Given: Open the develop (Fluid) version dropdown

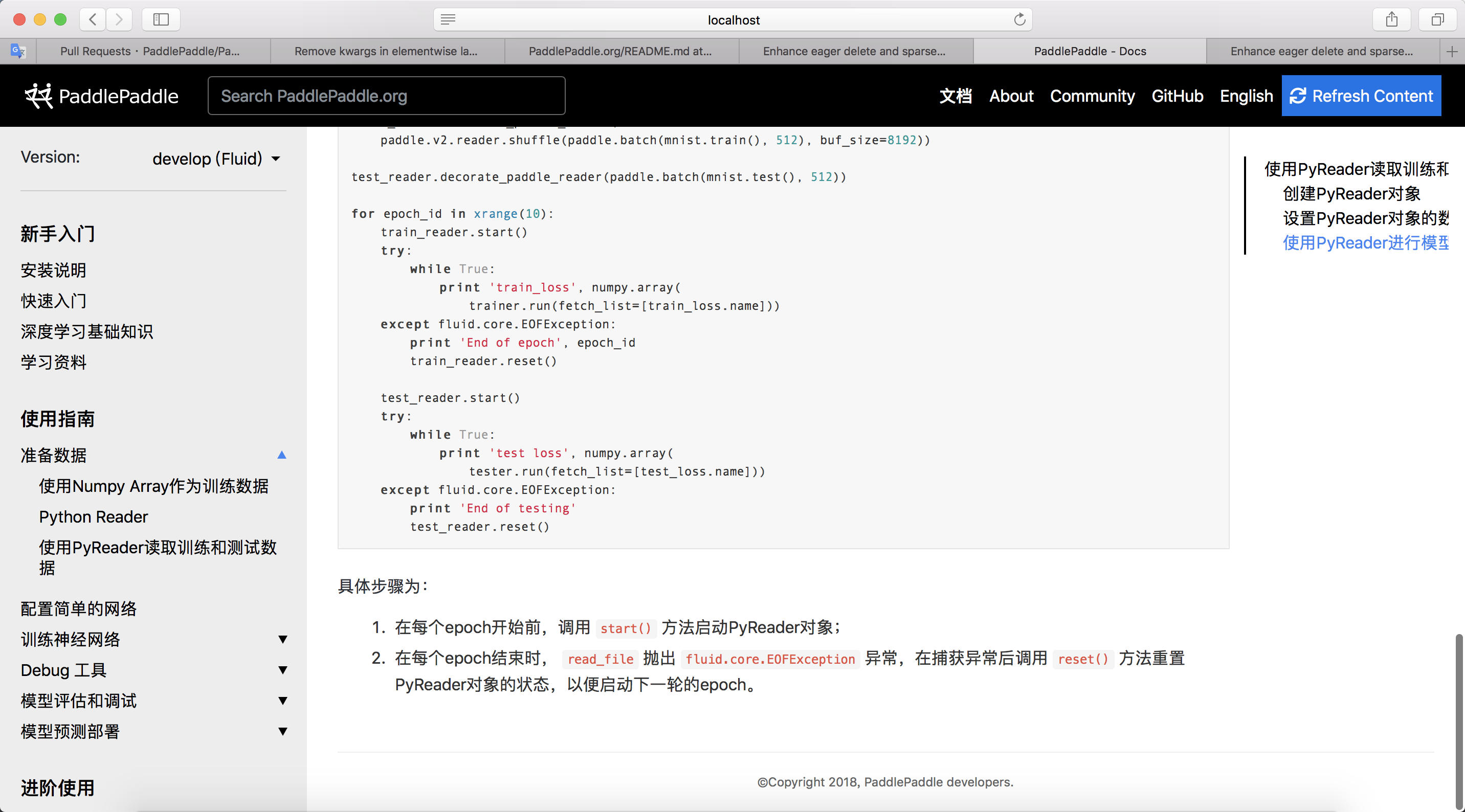Looking at the screenshot, I should pos(216,159).
